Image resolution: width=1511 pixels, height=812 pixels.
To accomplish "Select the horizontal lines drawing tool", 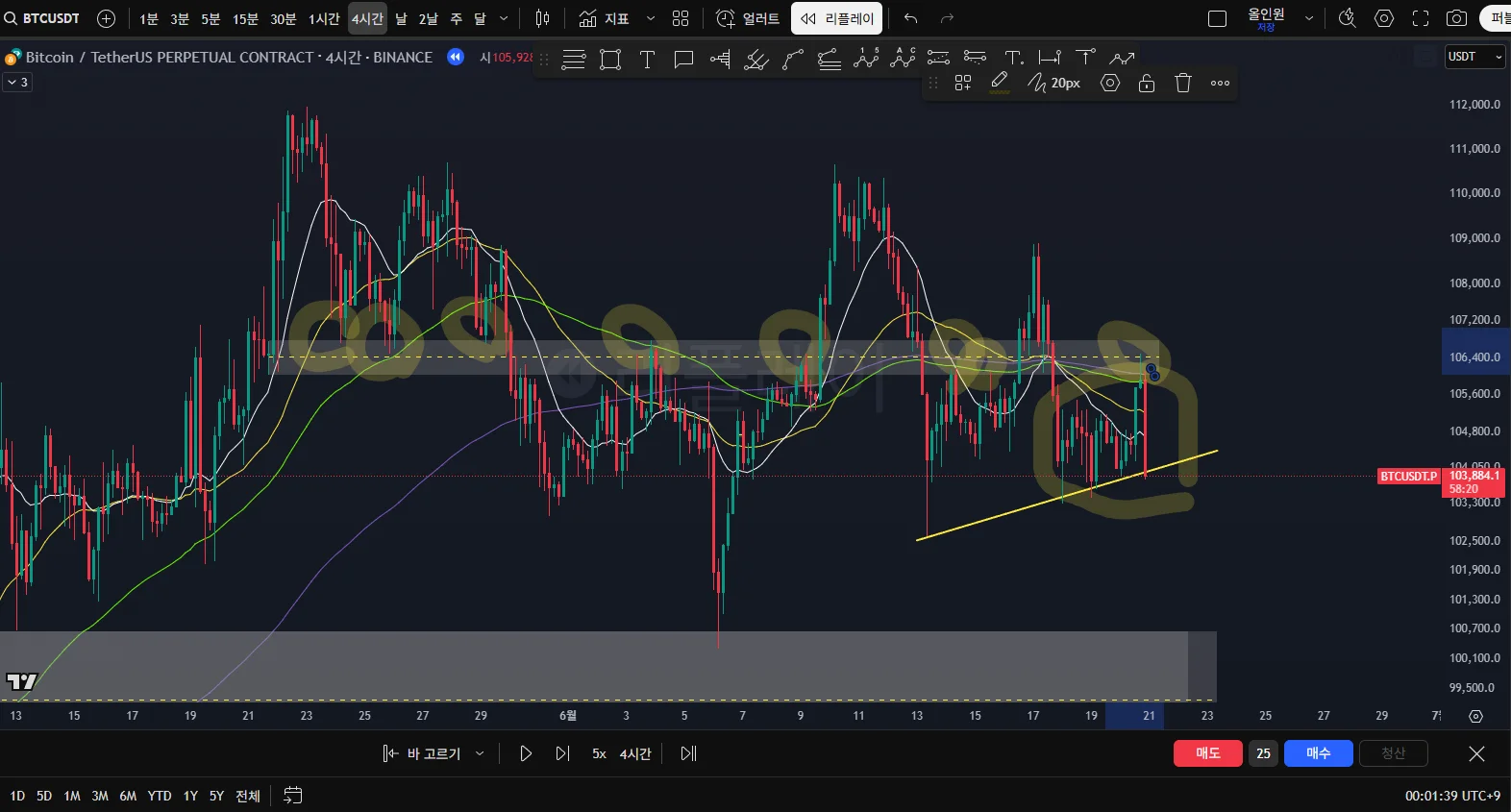I will (x=574, y=60).
